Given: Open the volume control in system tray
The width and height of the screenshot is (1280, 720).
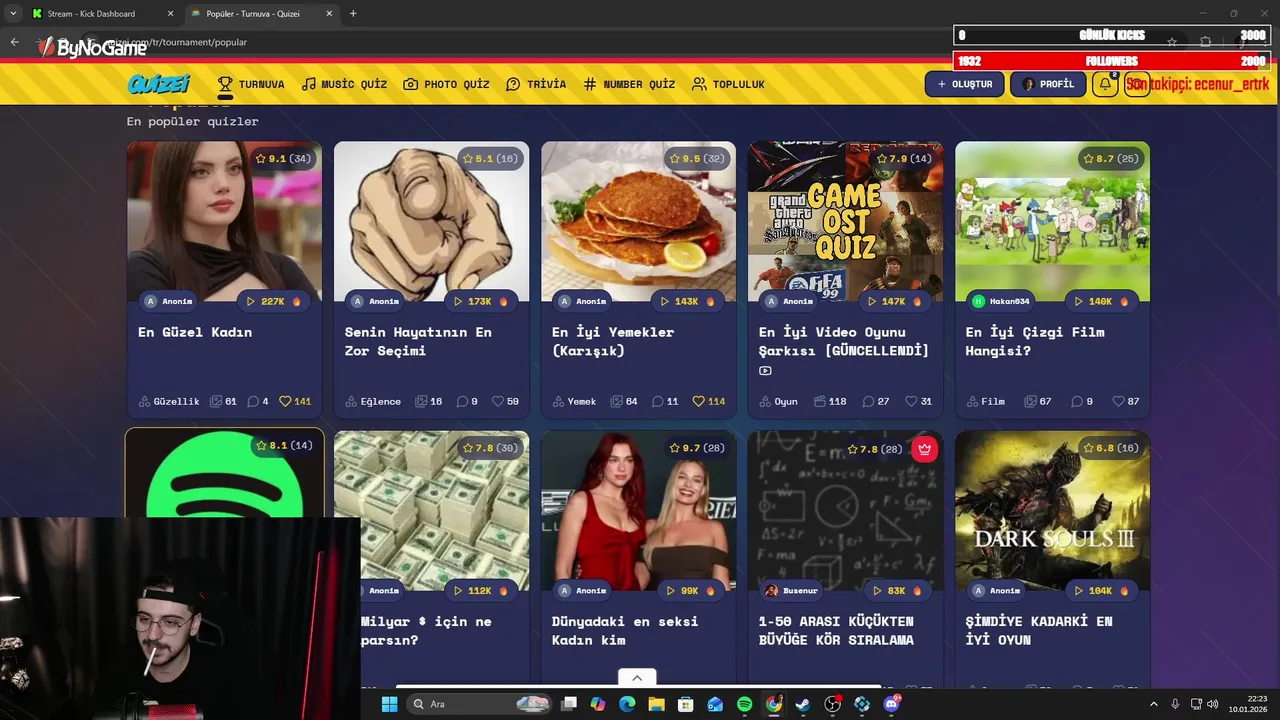Looking at the screenshot, I should (x=1213, y=704).
